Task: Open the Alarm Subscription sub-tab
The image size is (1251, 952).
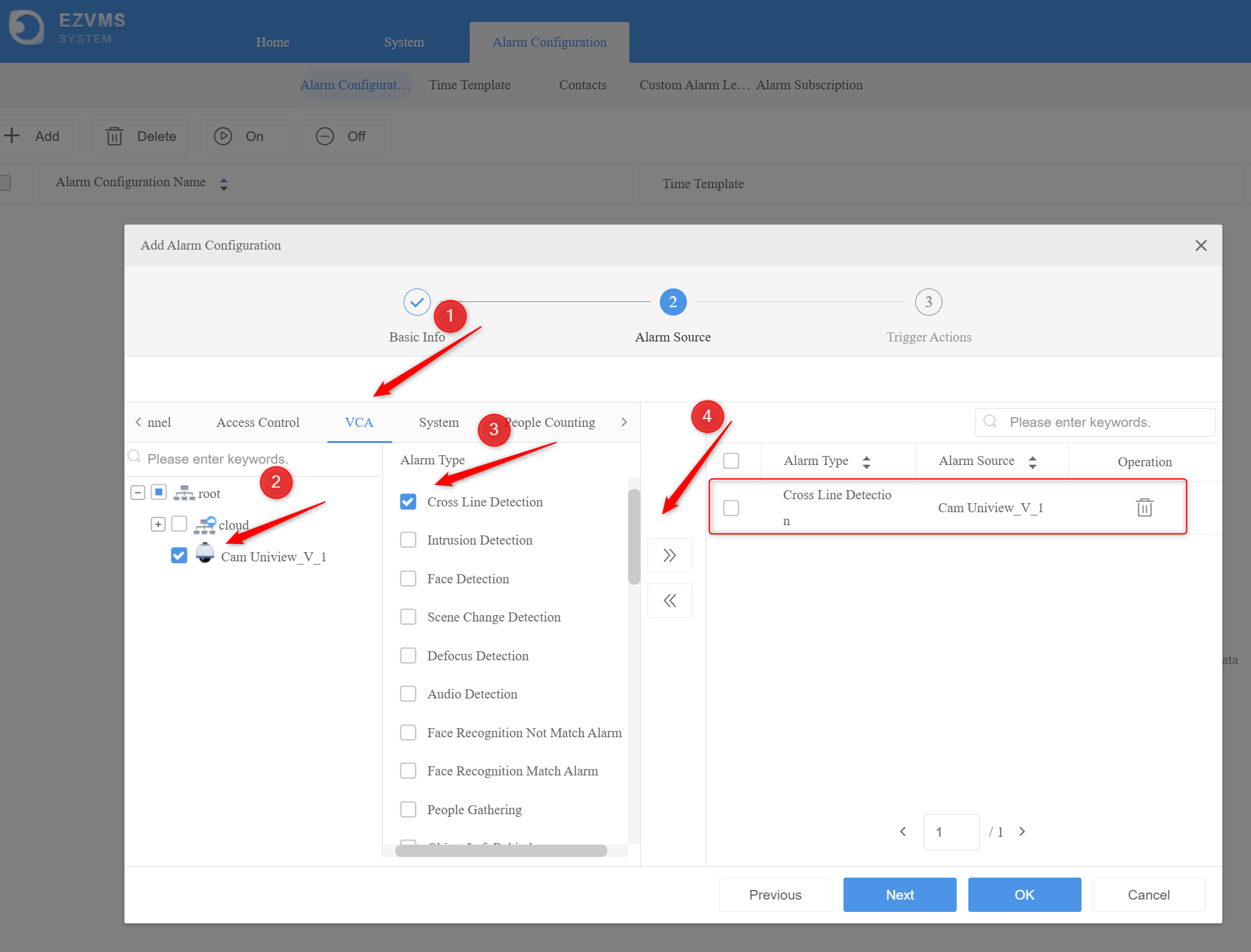Action: pyautogui.click(x=809, y=85)
